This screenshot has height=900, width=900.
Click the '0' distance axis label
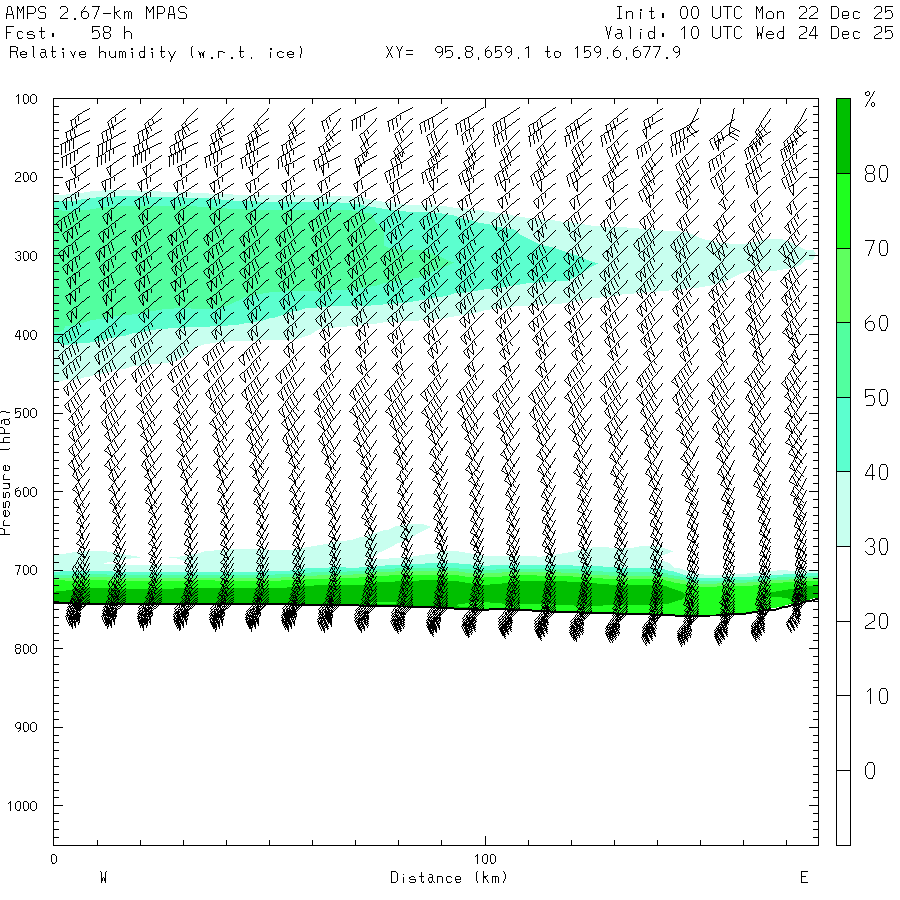point(54,859)
